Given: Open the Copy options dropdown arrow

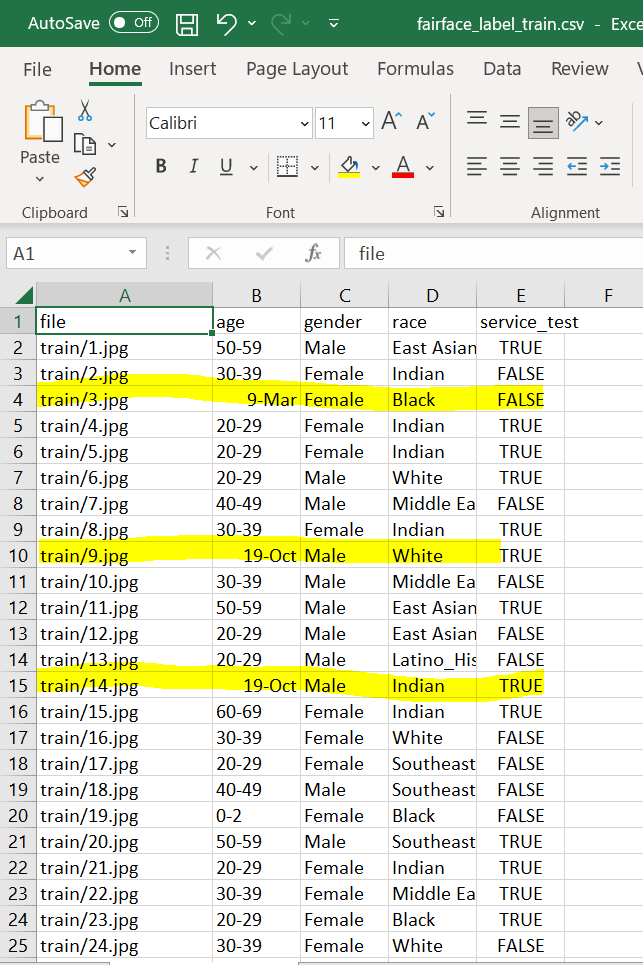Looking at the screenshot, I should coord(112,145).
